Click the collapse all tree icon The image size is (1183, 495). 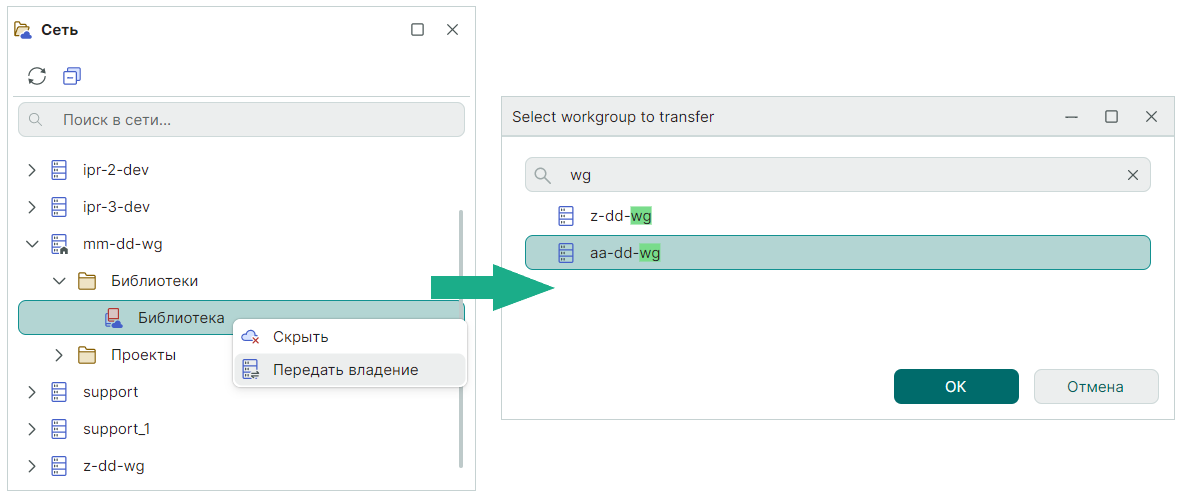click(x=71, y=76)
